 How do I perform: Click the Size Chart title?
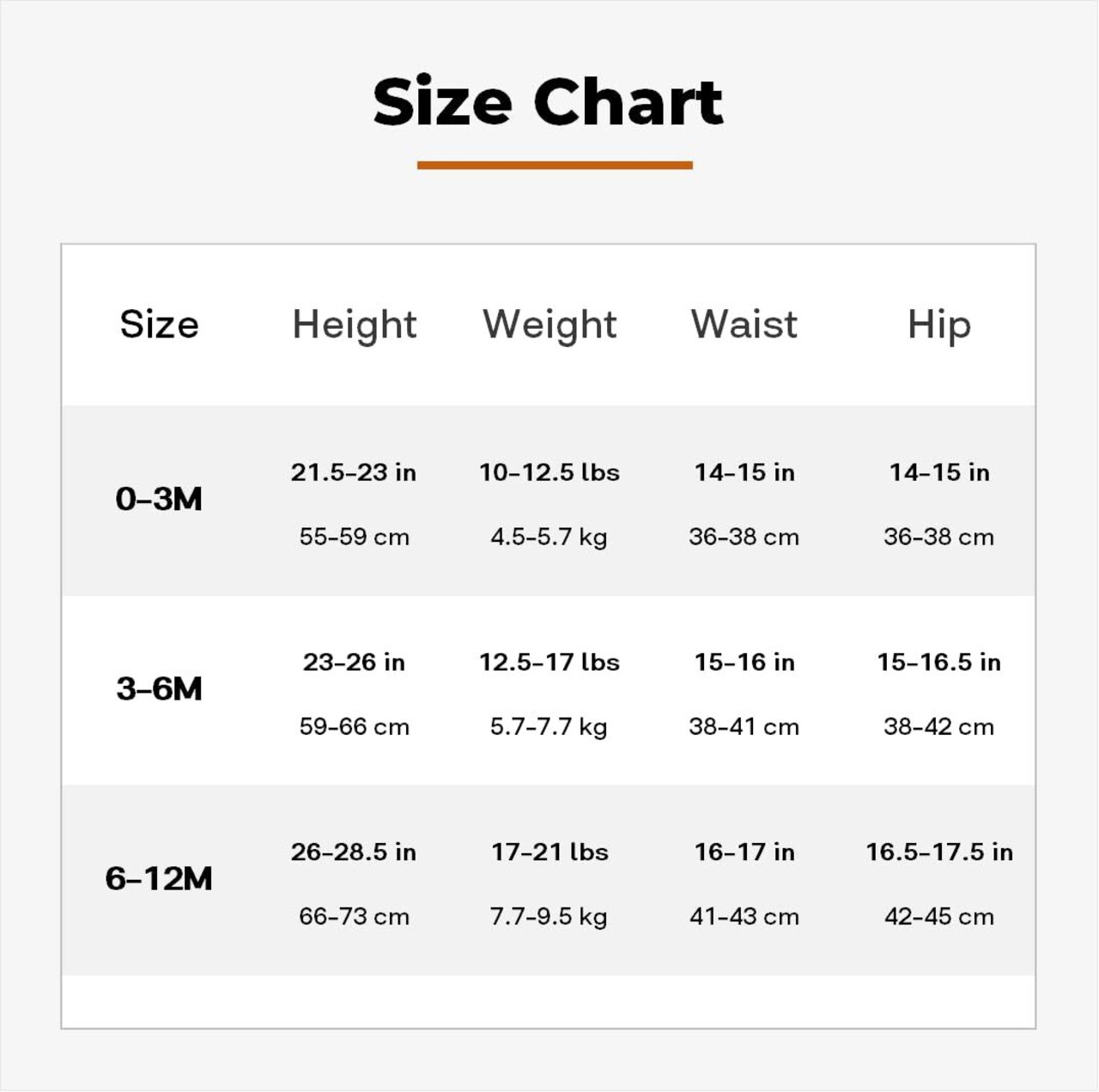548,101
